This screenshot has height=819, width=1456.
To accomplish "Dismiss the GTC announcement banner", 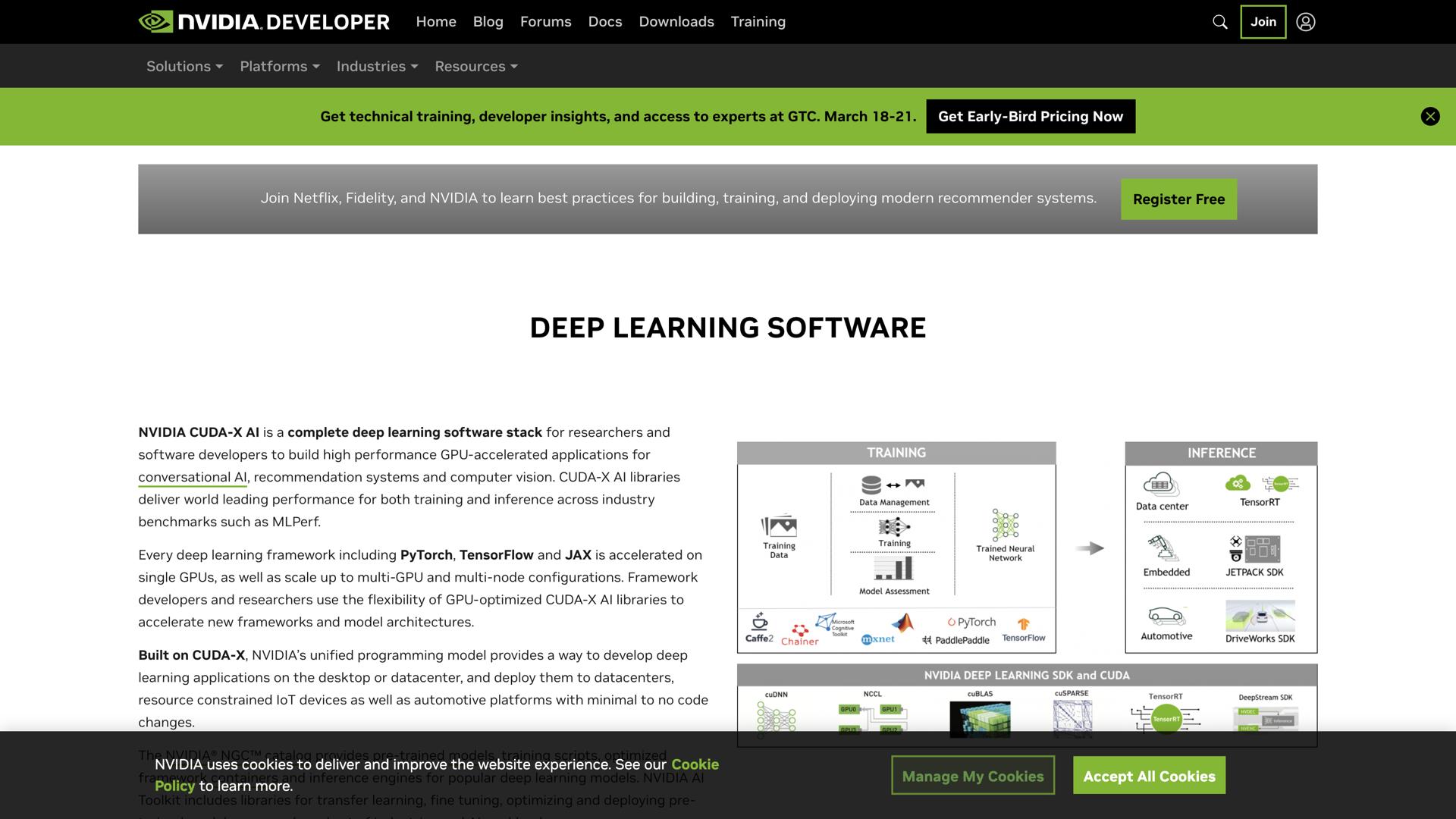I will [1429, 116].
